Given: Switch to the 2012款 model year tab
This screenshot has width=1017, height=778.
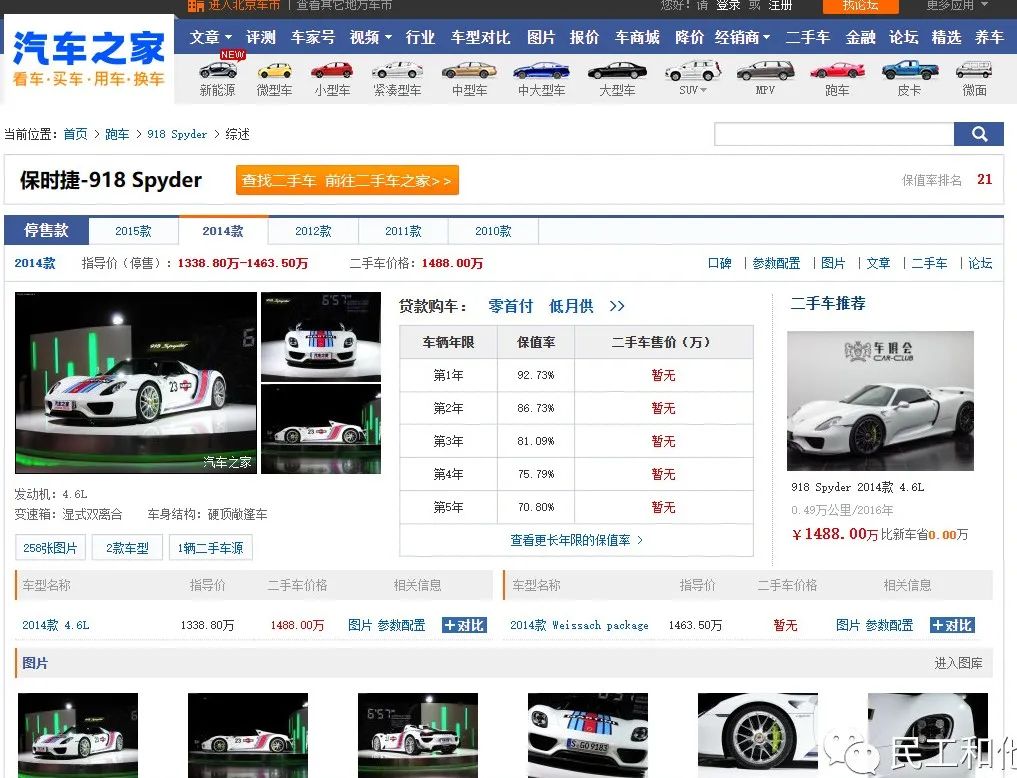Looking at the screenshot, I should click(x=312, y=230).
